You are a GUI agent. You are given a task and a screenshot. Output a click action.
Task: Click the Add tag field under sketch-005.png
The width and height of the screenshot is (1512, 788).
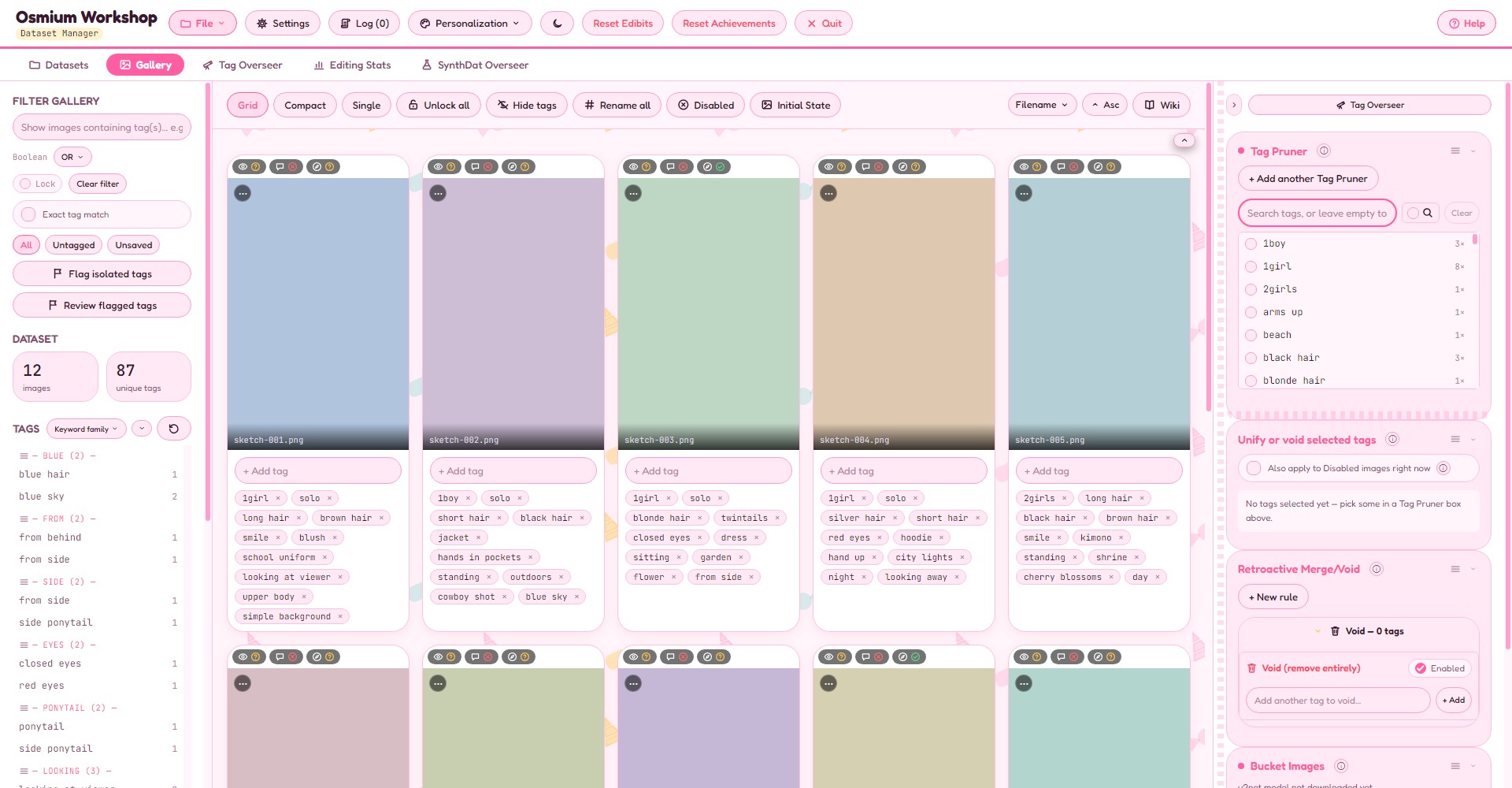[1099, 471]
